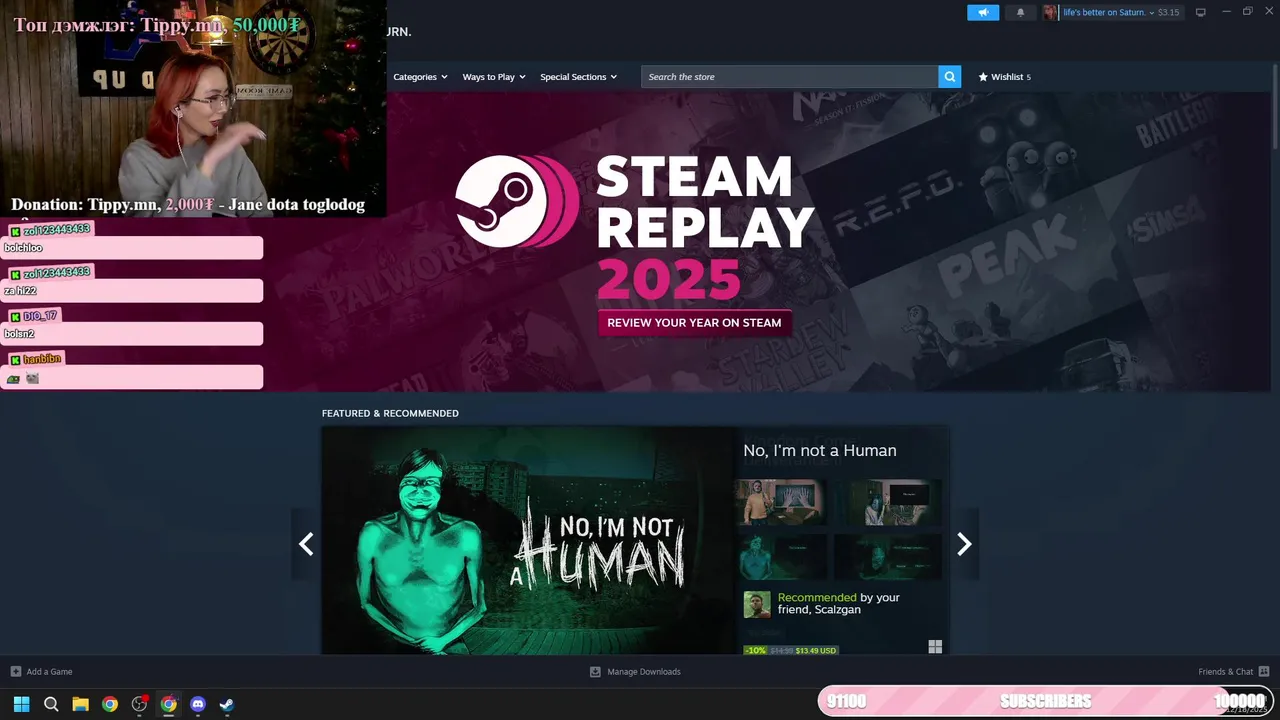1280x720 pixels.
Task: Open account dropdown 'life's better on Saturn.'
Action: pyautogui.click(x=1108, y=12)
